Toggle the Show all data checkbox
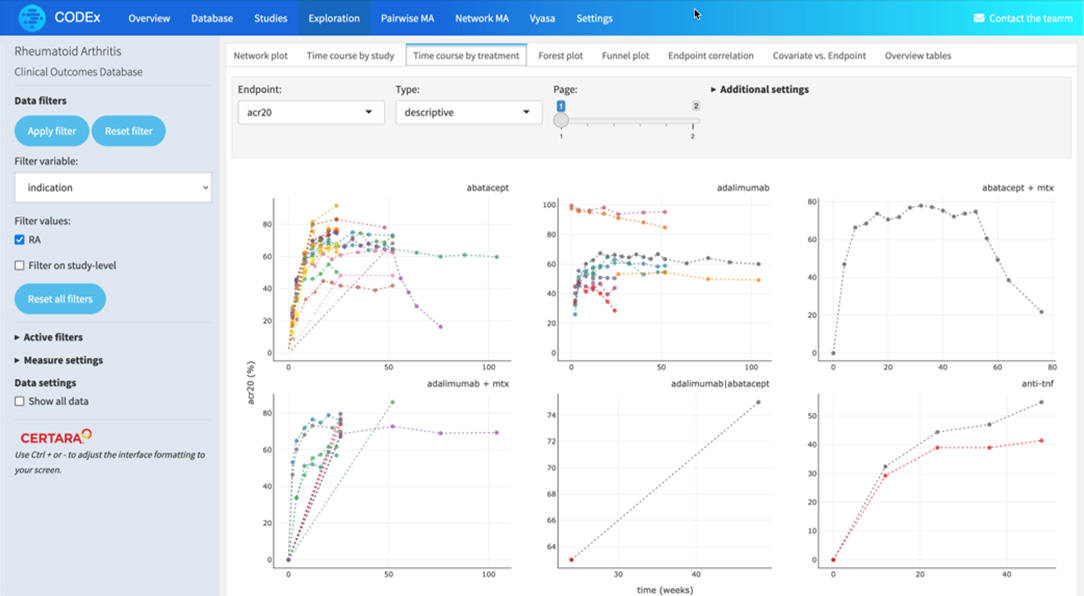The width and height of the screenshot is (1084, 596). (19, 401)
